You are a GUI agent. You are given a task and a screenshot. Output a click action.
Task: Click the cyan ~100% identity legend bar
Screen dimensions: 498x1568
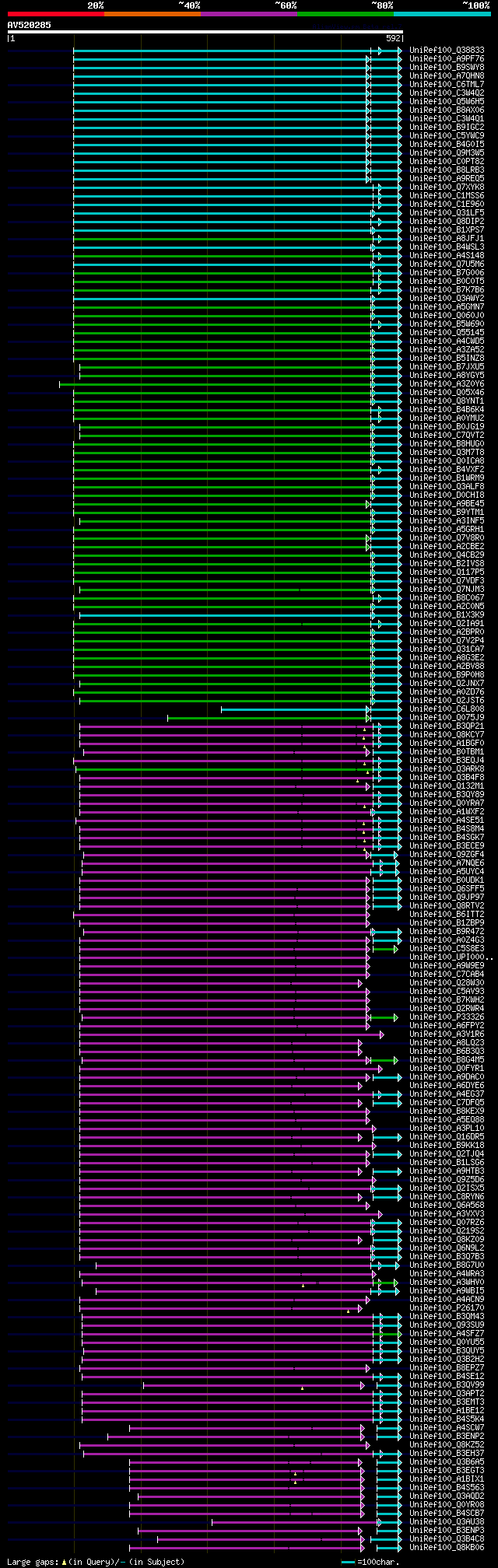442,14
